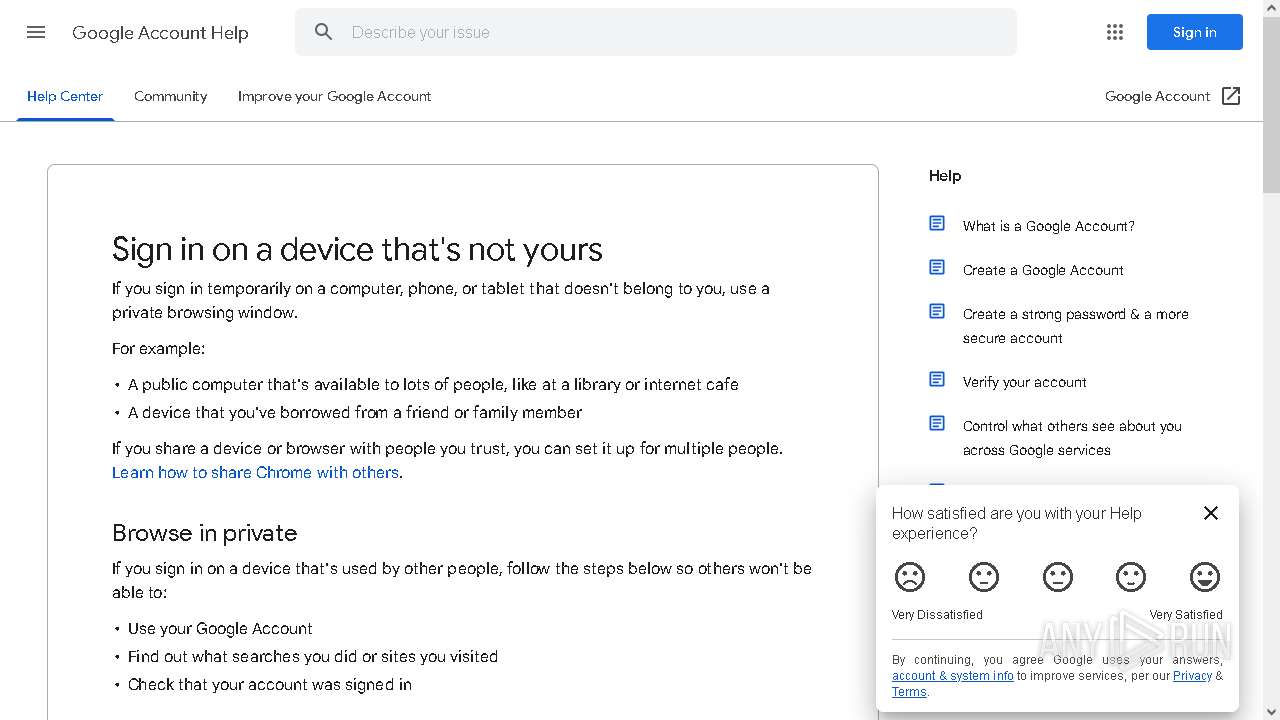The width and height of the screenshot is (1280, 720).
Task: Switch to the Help Center tab
Action: [65, 96]
